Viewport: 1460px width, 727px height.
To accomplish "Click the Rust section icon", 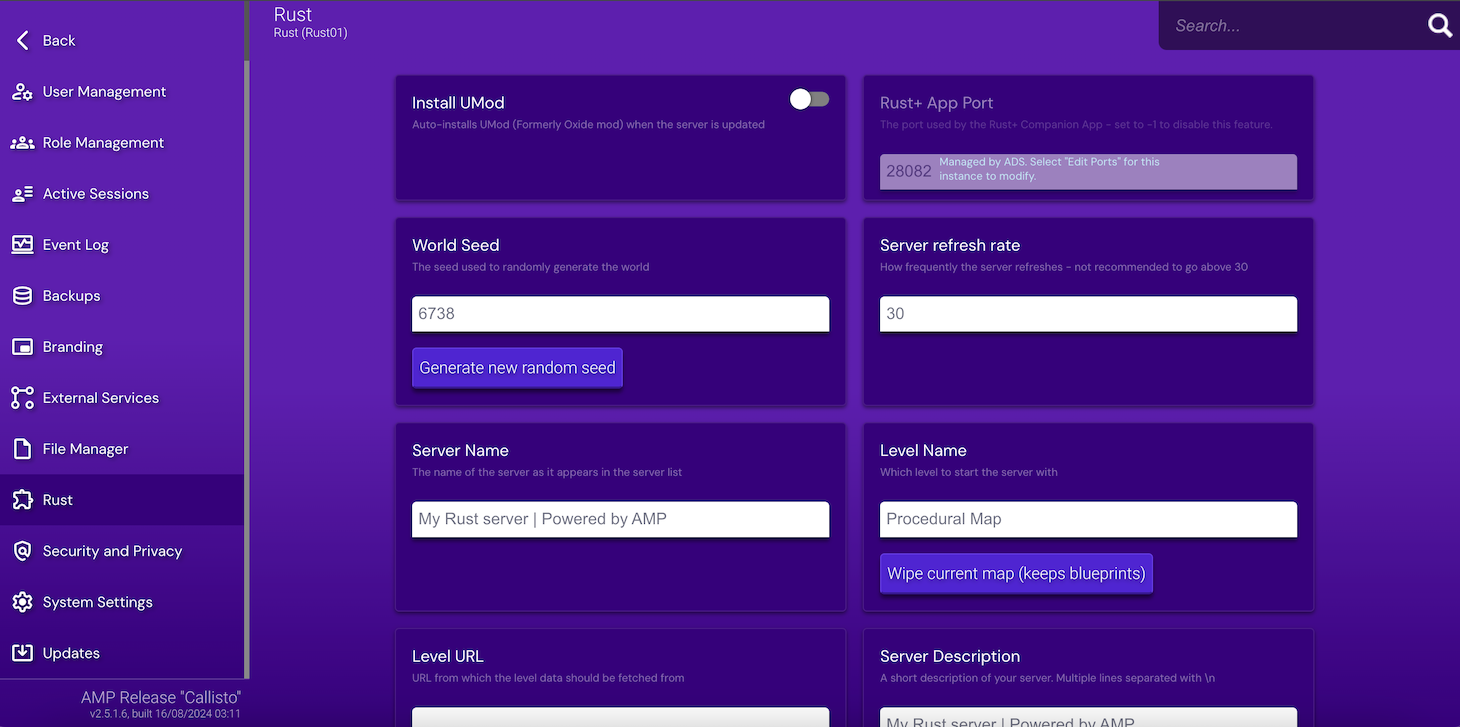I will point(22,499).
